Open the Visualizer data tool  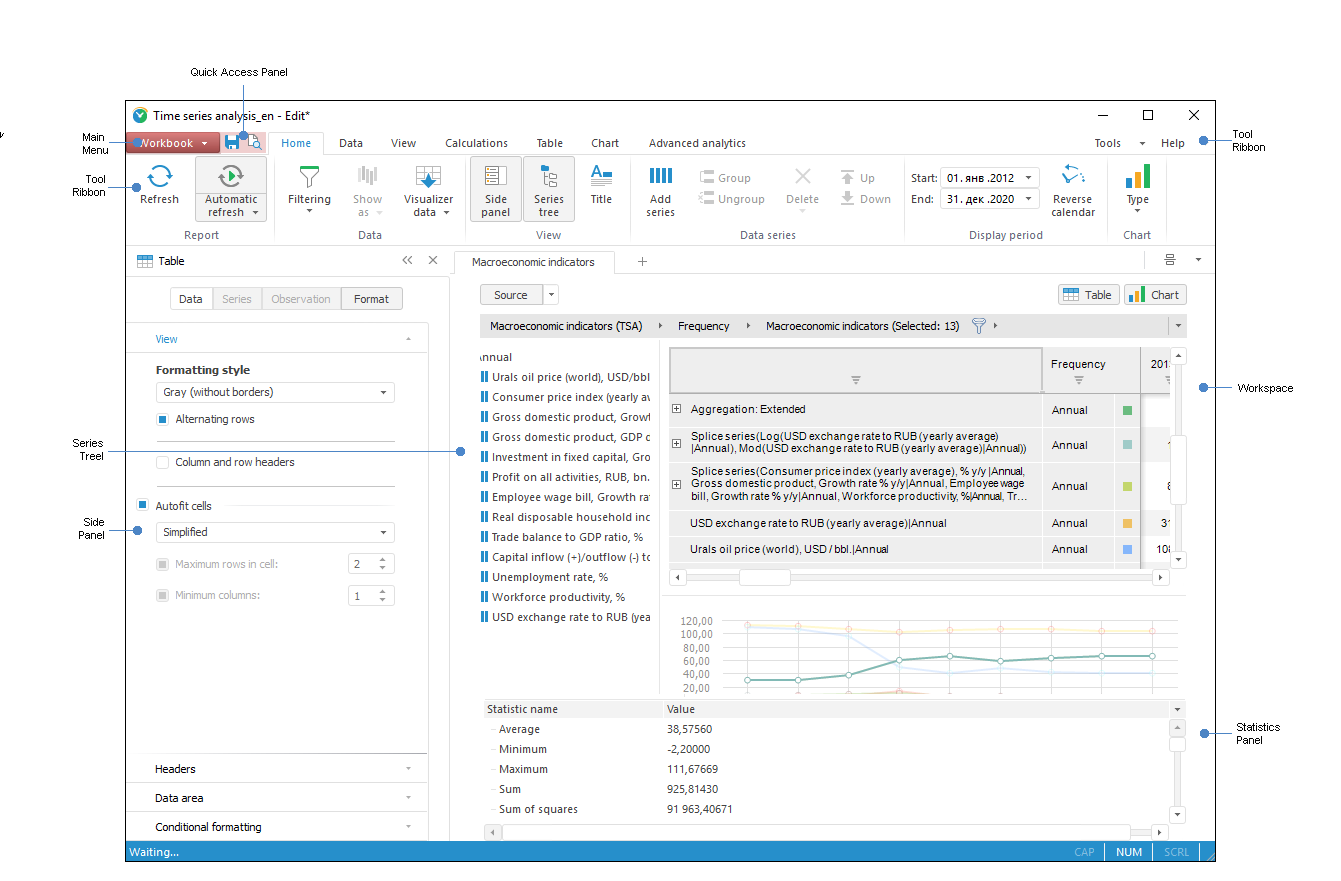[x=428, y=178]
